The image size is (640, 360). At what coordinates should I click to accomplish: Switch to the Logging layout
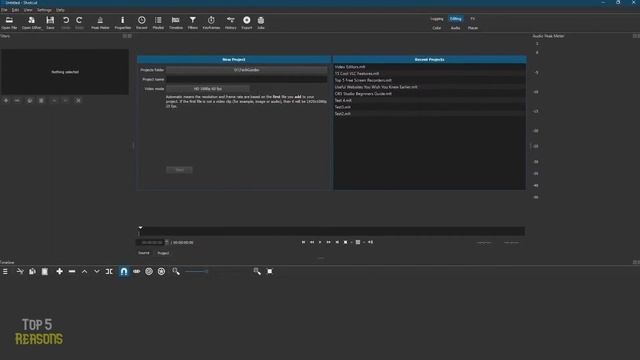[x=437, y=19]
